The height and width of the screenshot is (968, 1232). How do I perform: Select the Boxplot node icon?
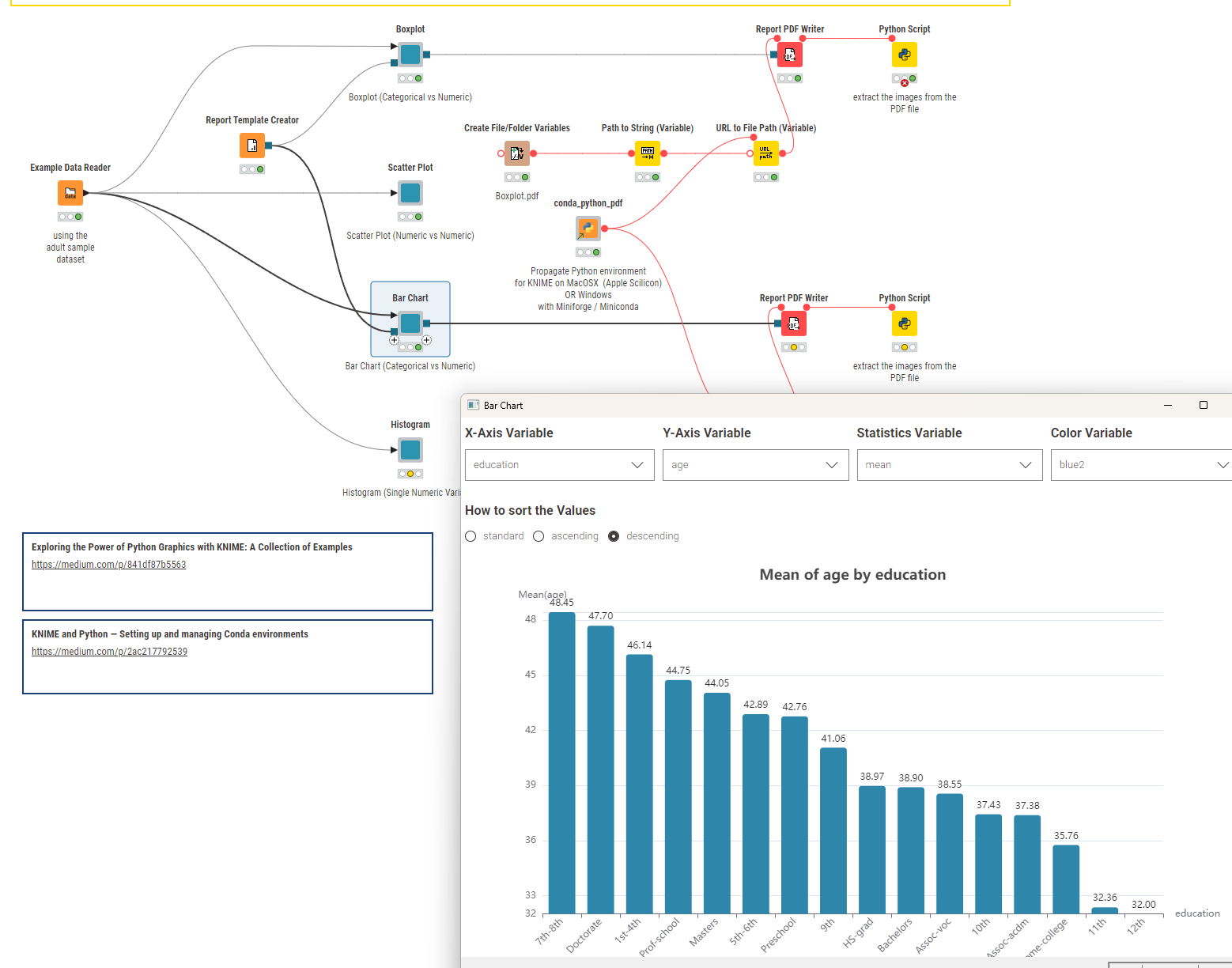410,55
